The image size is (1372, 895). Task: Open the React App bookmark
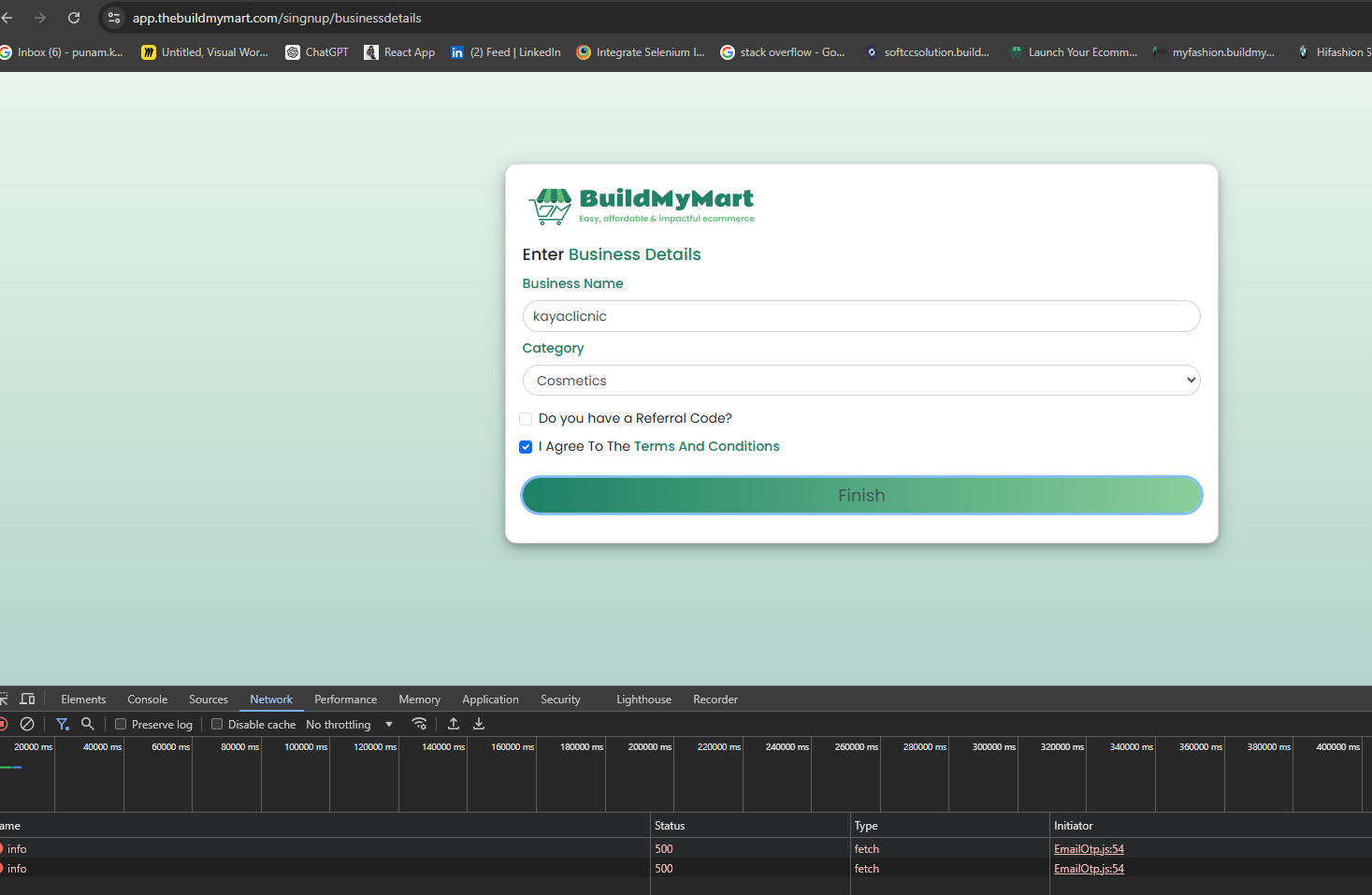pyautogui.click(x=399, y=52)
